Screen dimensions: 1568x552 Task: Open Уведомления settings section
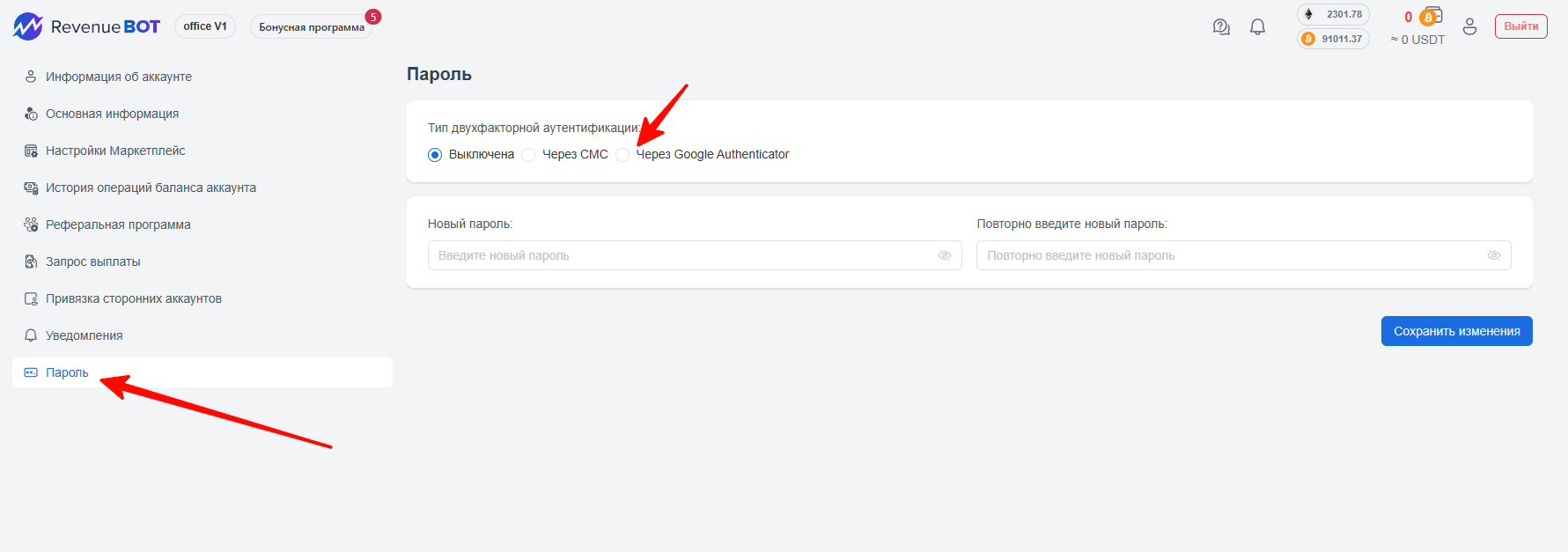(x=84, y=335)
